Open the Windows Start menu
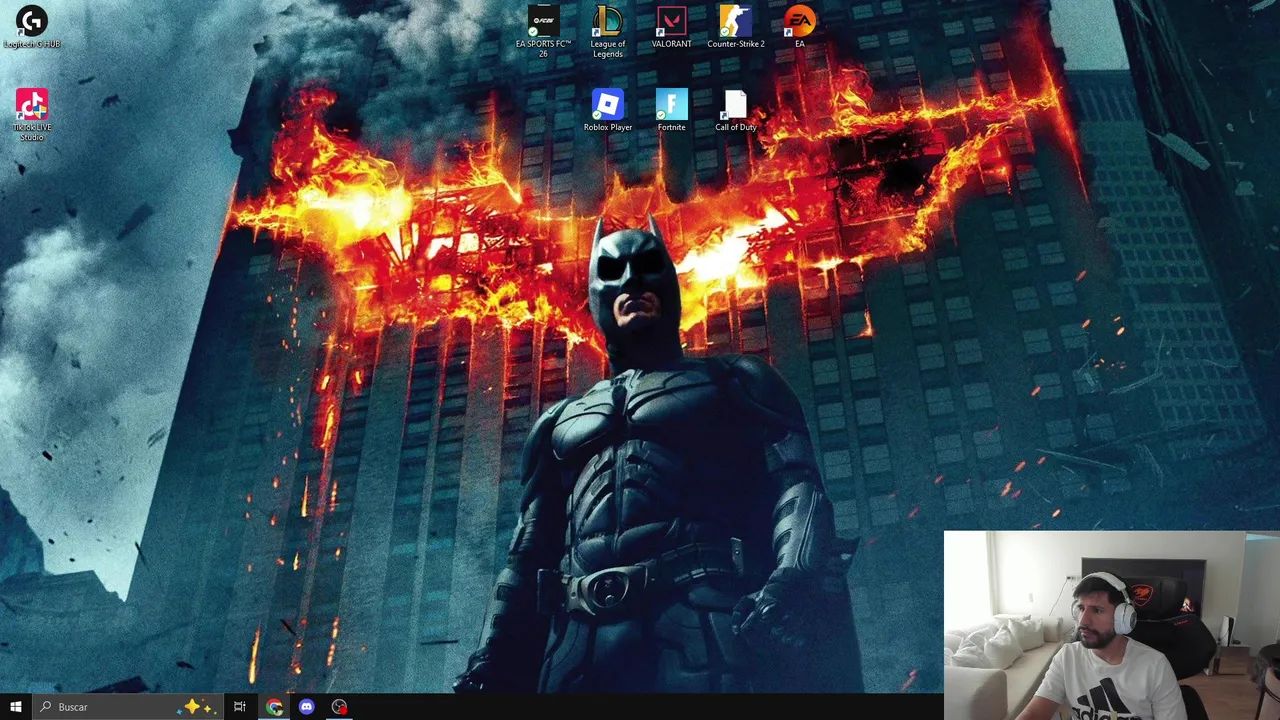Image resolution: width=1280 pixels, height=720 pixels. [x=15, y=707]
